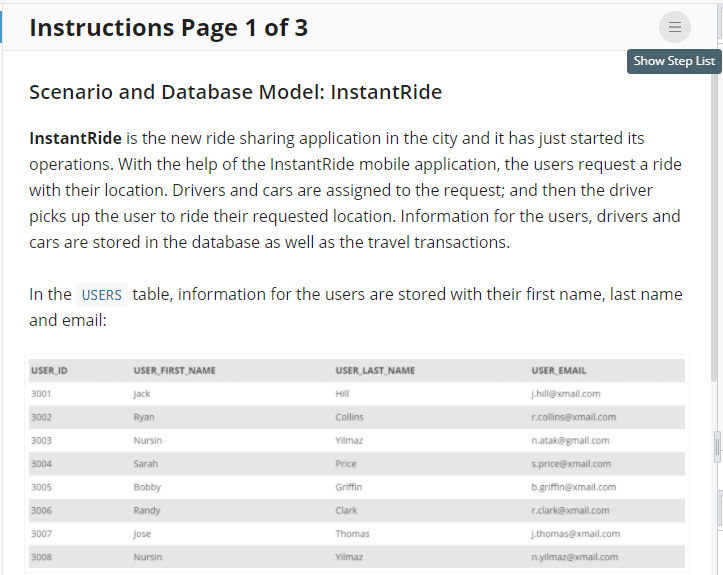Click first name Jose cell
Screen dimensions: 723x575
(x=142, y=534)
